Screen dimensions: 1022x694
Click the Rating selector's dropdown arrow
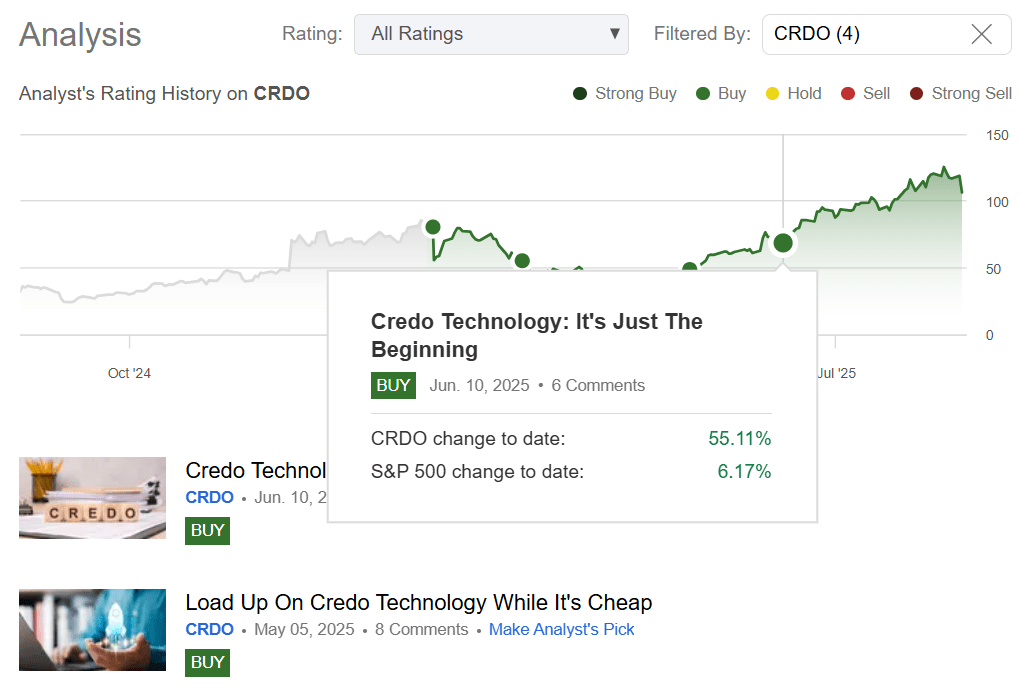point(613,34)
